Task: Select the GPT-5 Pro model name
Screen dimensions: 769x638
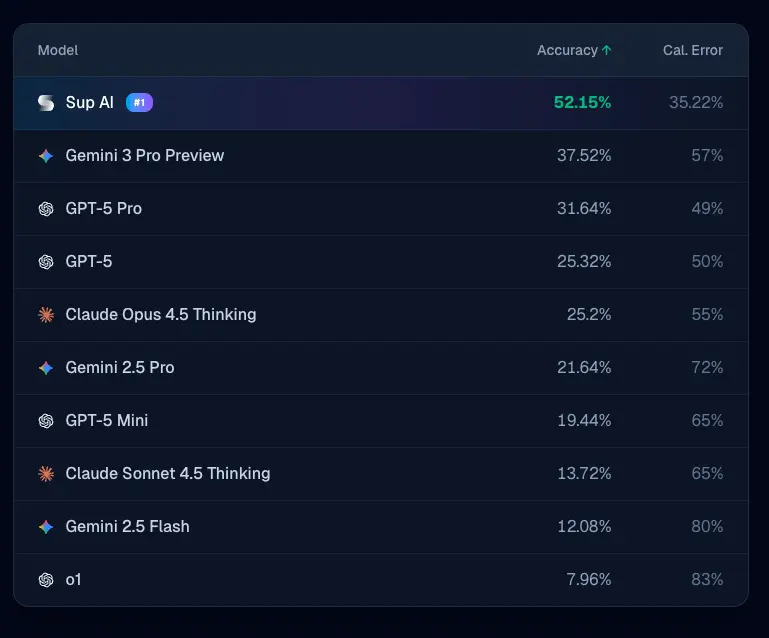Action: (103, 208)
